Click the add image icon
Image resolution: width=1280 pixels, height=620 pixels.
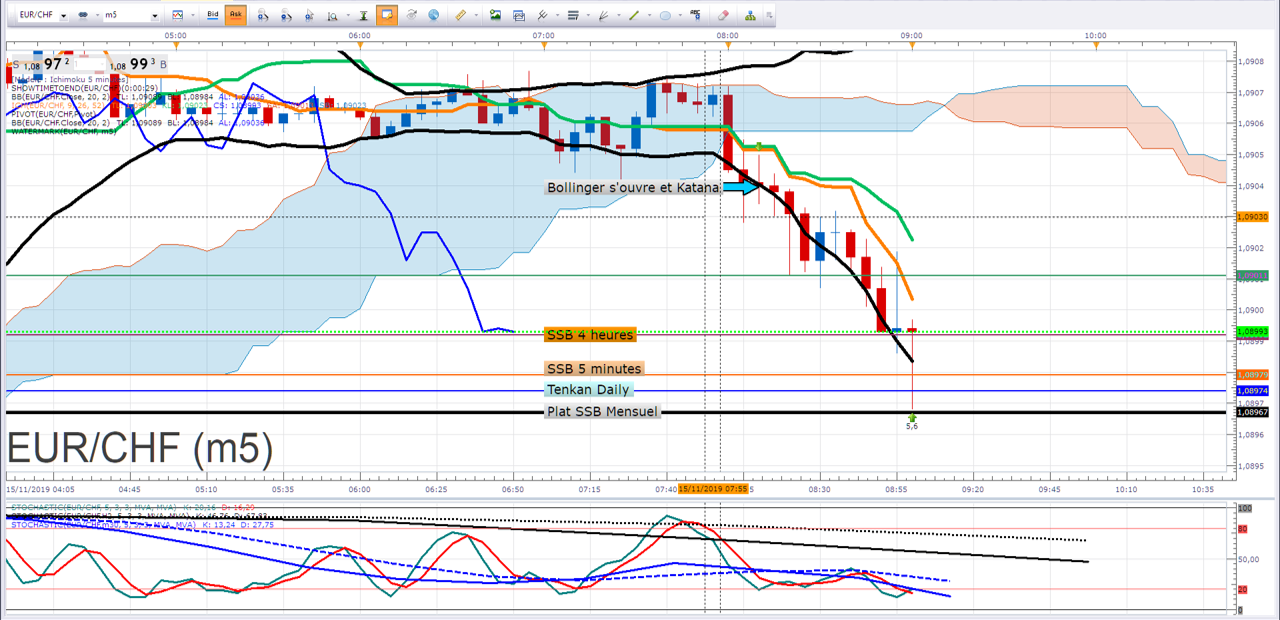click(x=495, y=15)
